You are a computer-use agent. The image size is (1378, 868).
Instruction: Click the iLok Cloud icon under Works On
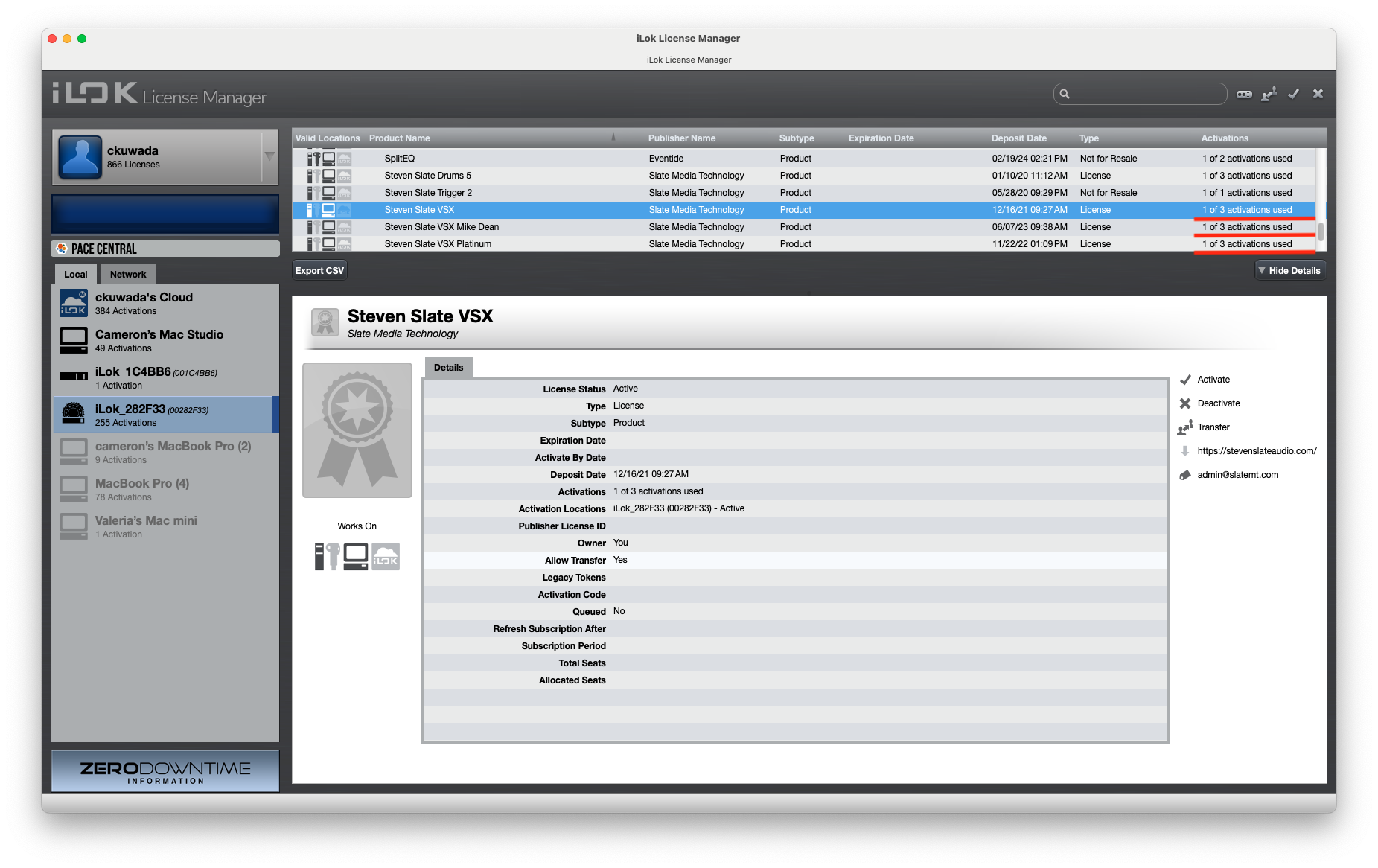386,557
